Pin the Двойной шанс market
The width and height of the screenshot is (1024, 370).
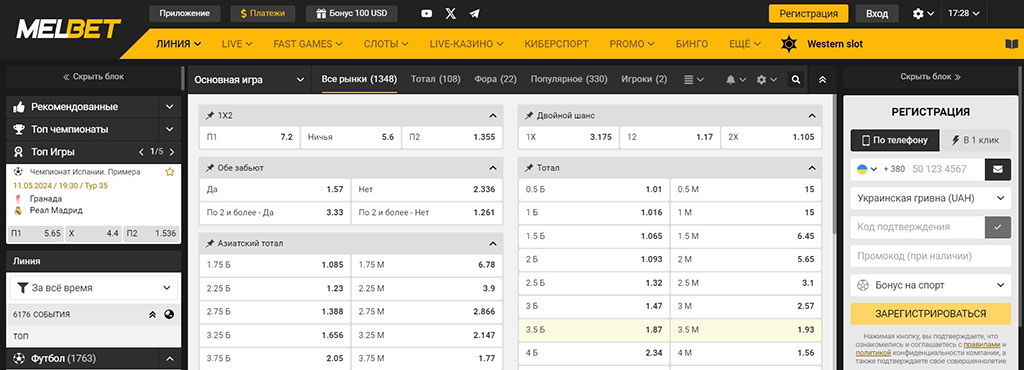528,116
